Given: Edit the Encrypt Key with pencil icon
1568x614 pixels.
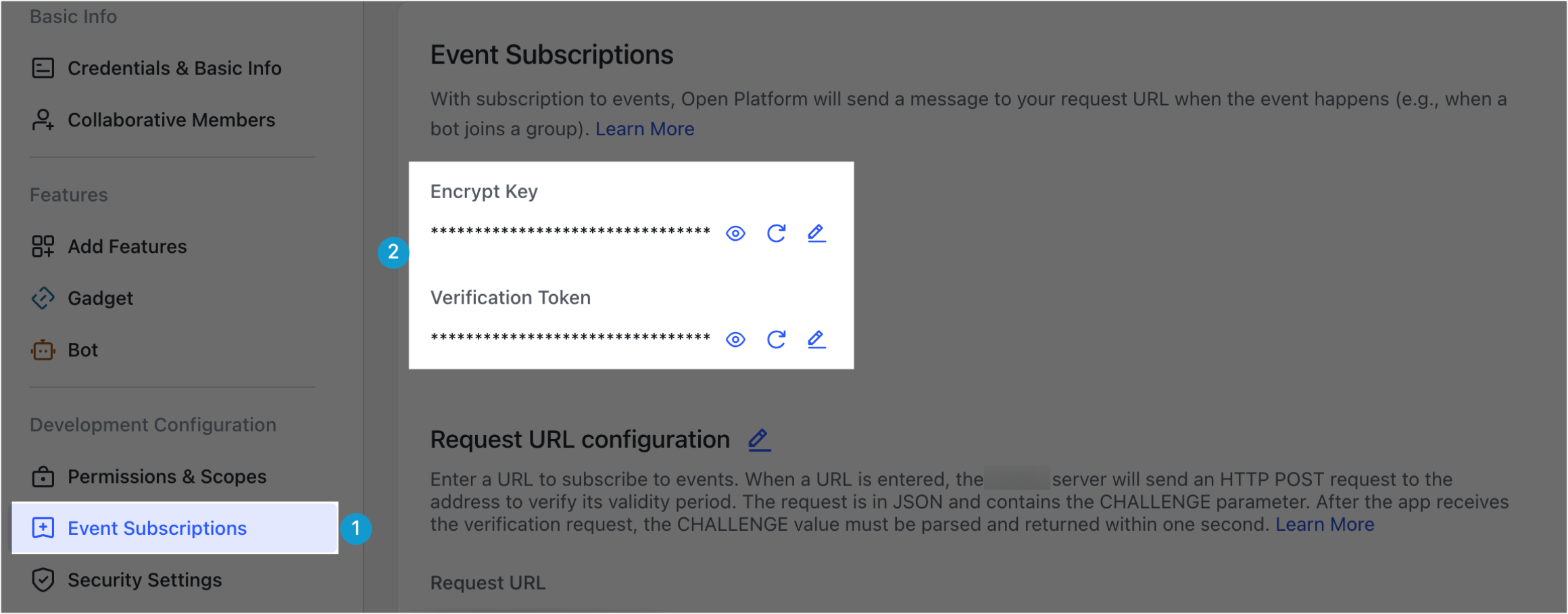Looking at the screenshot, I should click(816, 233).
